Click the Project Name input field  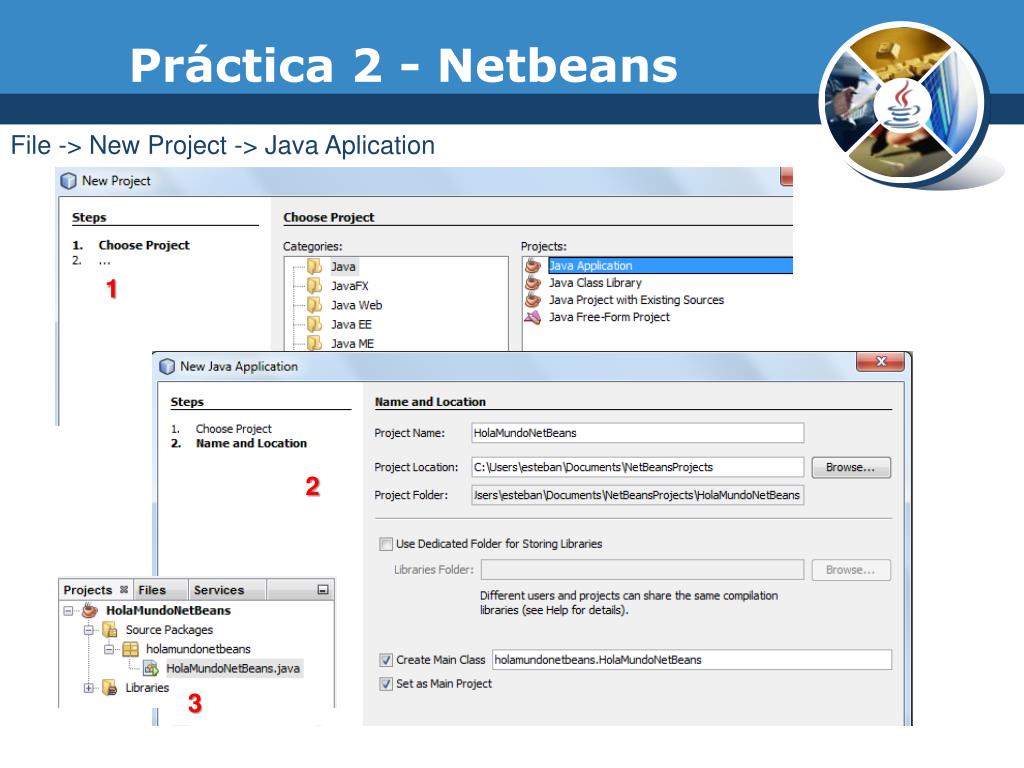637,433
